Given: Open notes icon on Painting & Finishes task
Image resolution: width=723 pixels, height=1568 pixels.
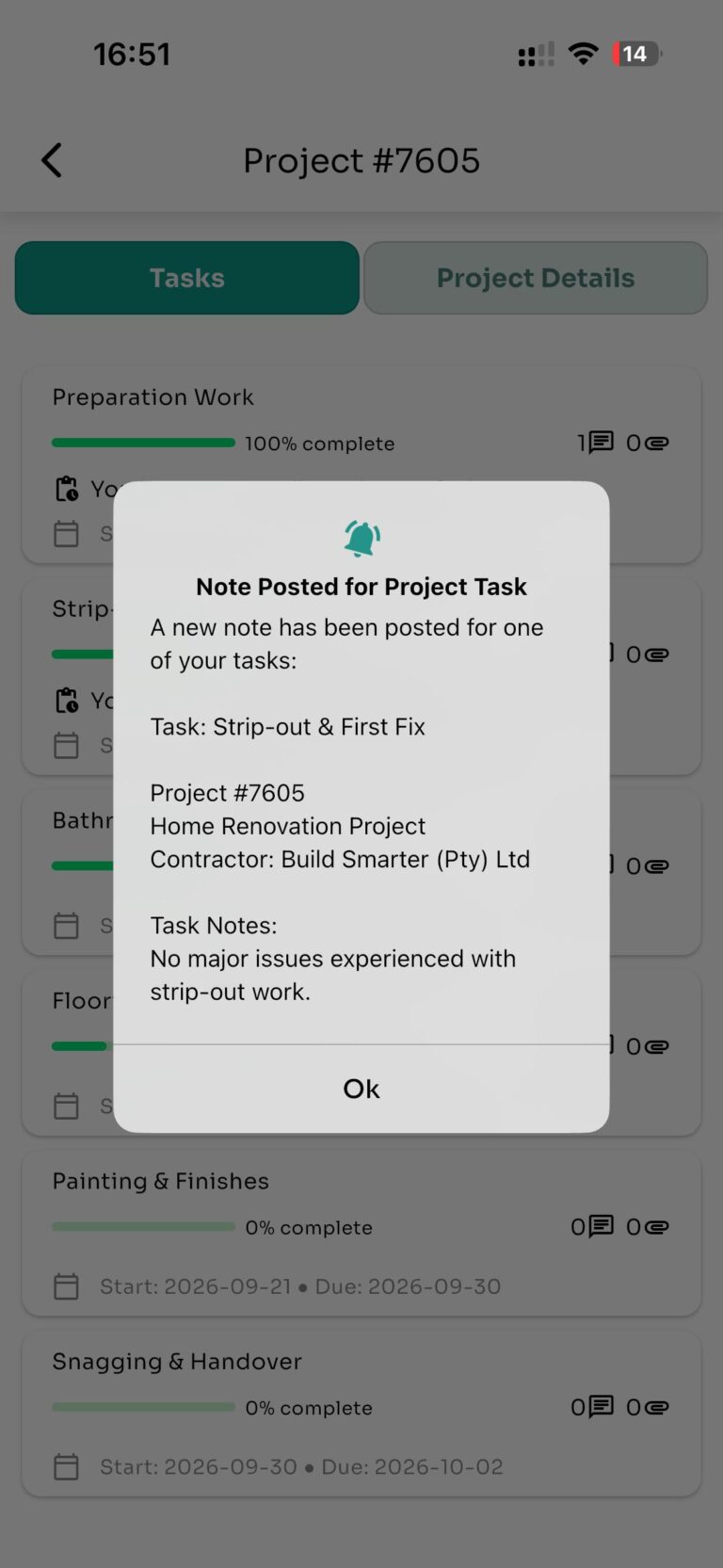Looking at the screenshot, I should (x=601, y=1226).
